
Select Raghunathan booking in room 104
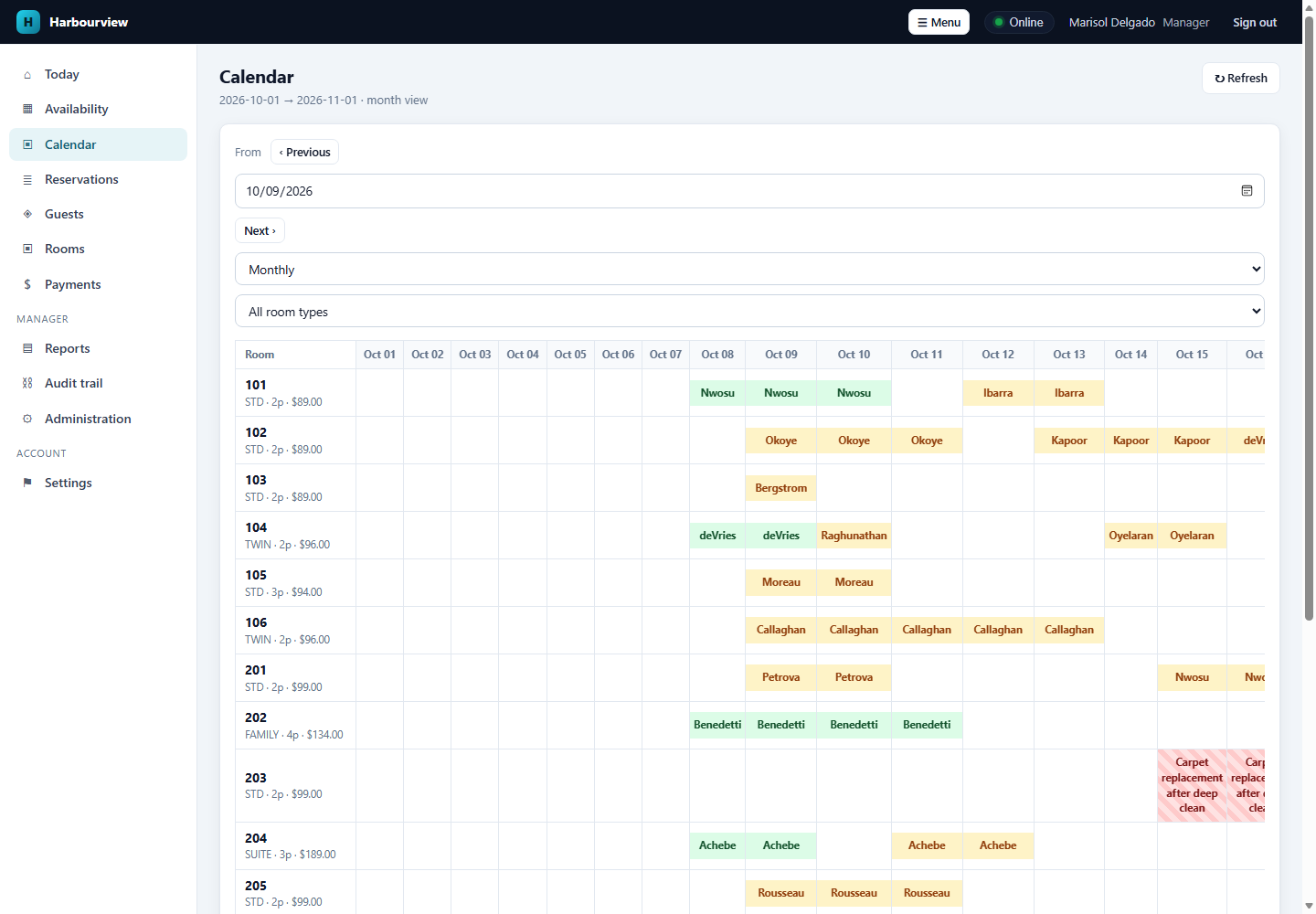854,536
